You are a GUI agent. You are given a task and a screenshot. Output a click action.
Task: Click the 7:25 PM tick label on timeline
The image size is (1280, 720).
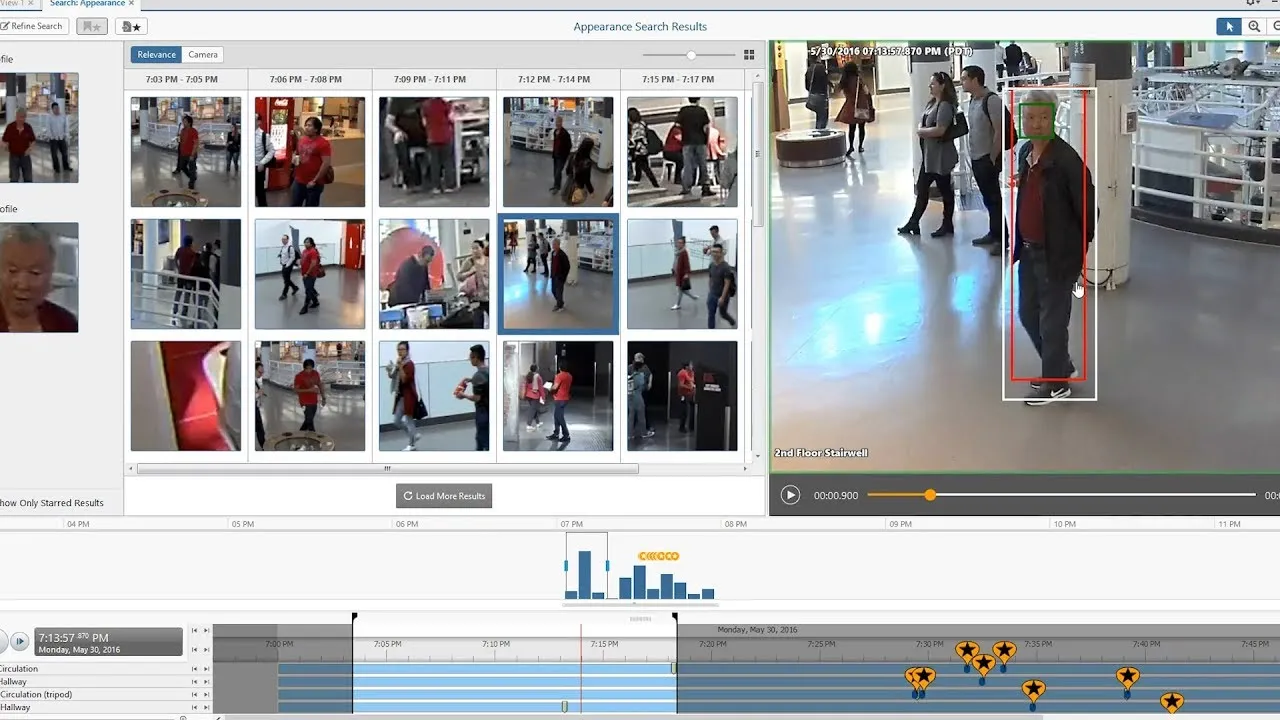pos(822,645)
